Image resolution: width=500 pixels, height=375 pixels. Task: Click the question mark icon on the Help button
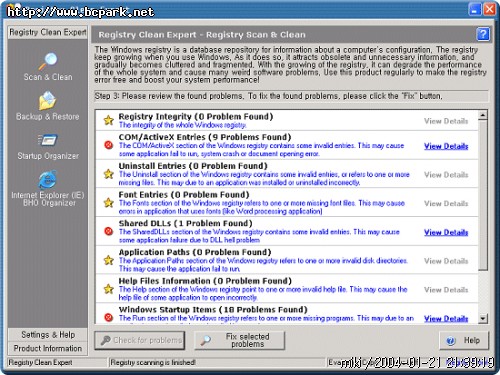pyautogui.click(x=451, y=341)
